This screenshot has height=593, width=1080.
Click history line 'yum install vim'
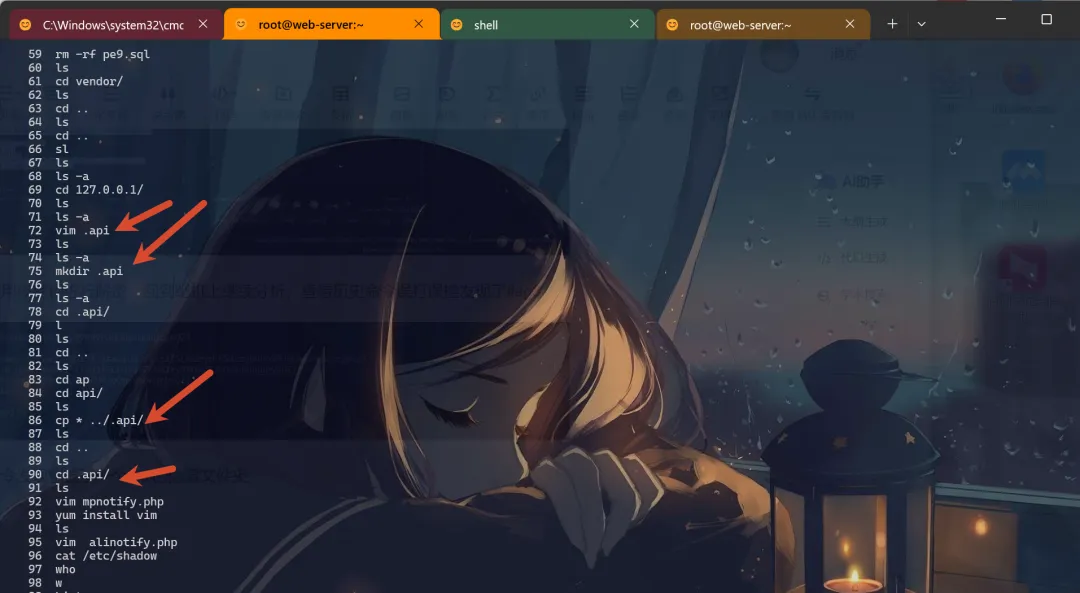(x=106, y=514)
